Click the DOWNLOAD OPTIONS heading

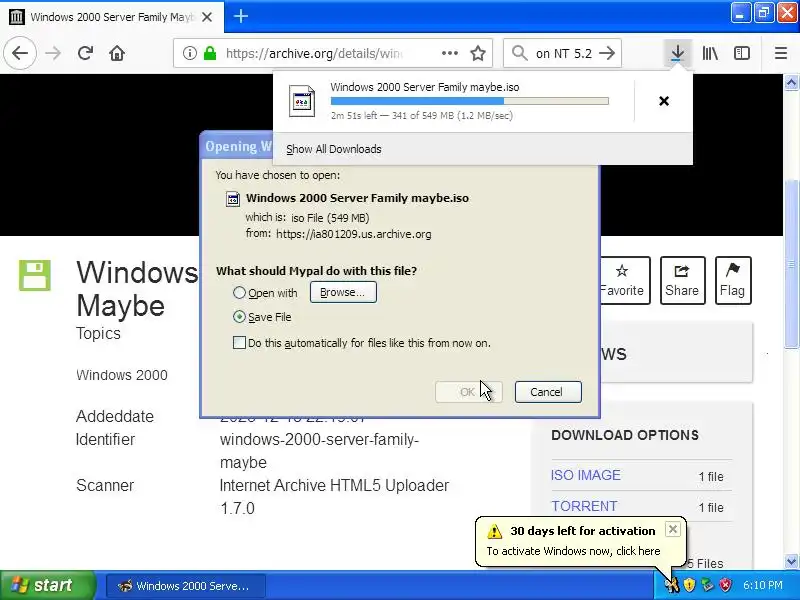coord(625,435)
